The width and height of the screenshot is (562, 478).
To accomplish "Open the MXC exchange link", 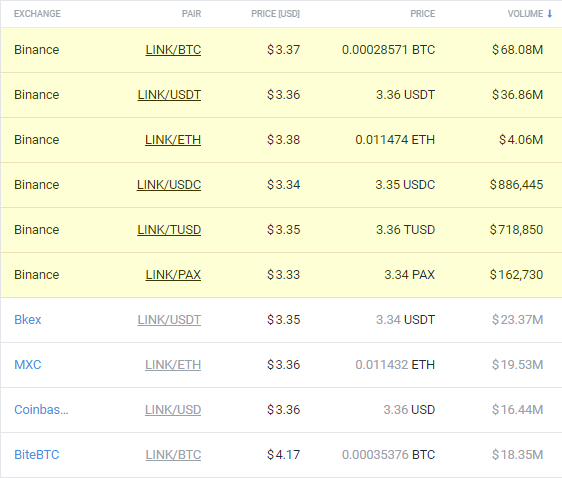I will pos(28,364).
